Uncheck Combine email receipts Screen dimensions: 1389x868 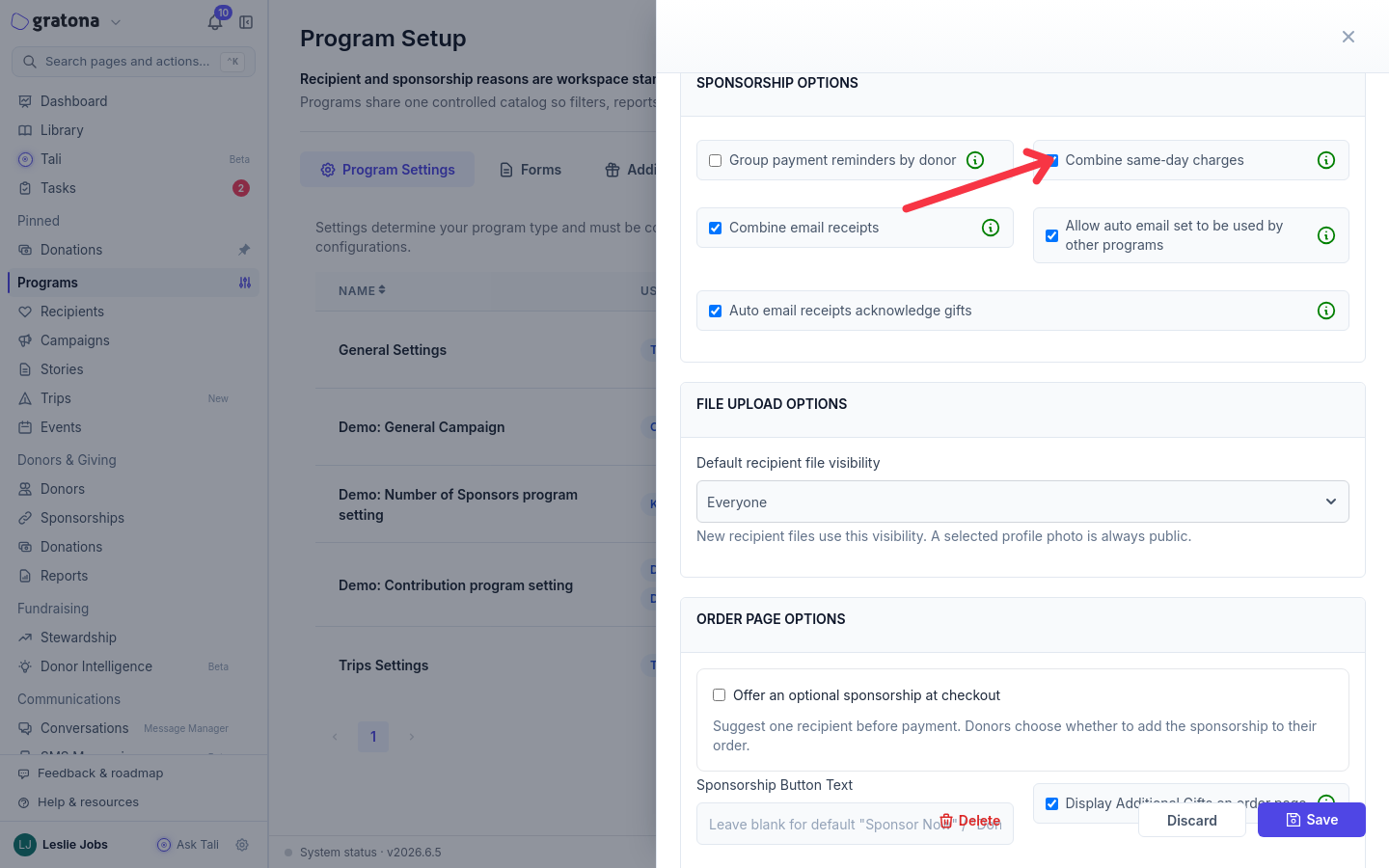(716, 229)
